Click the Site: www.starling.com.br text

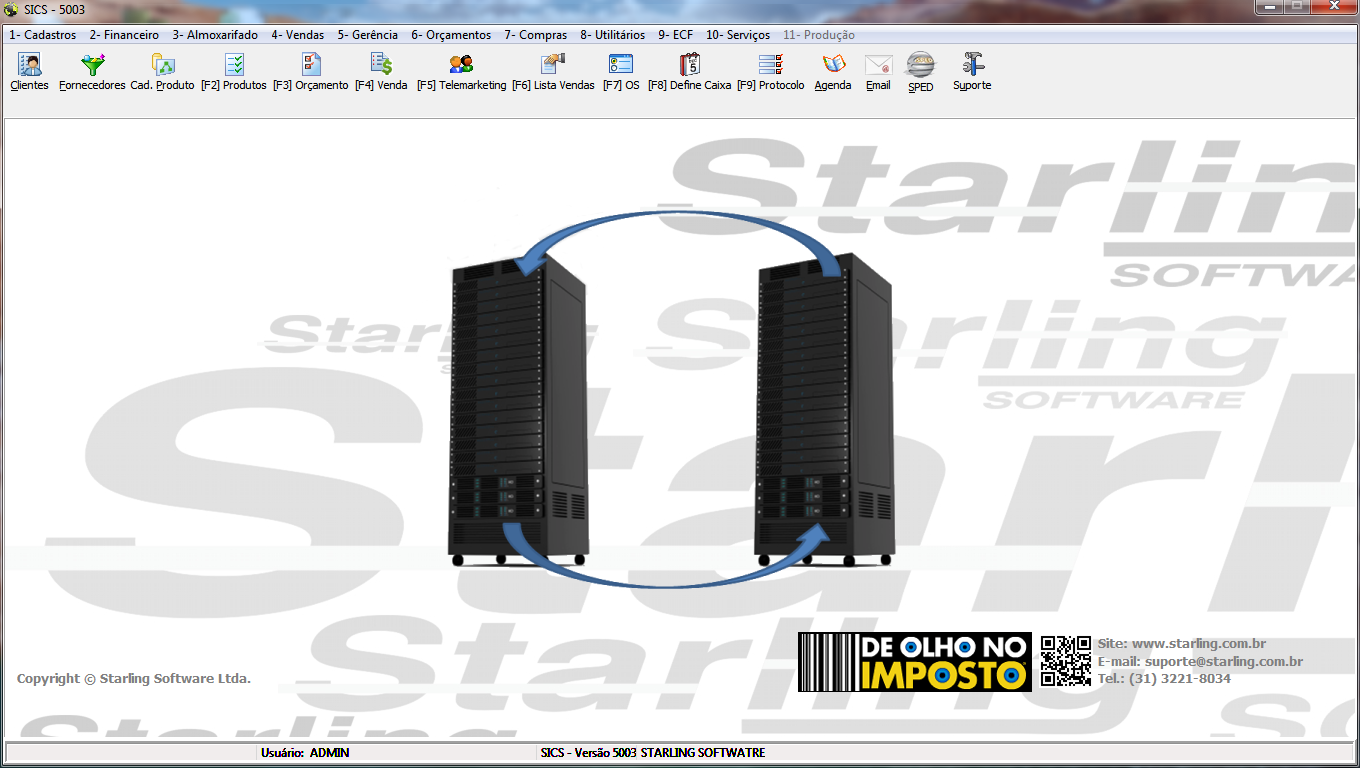tap(1182, 643)
